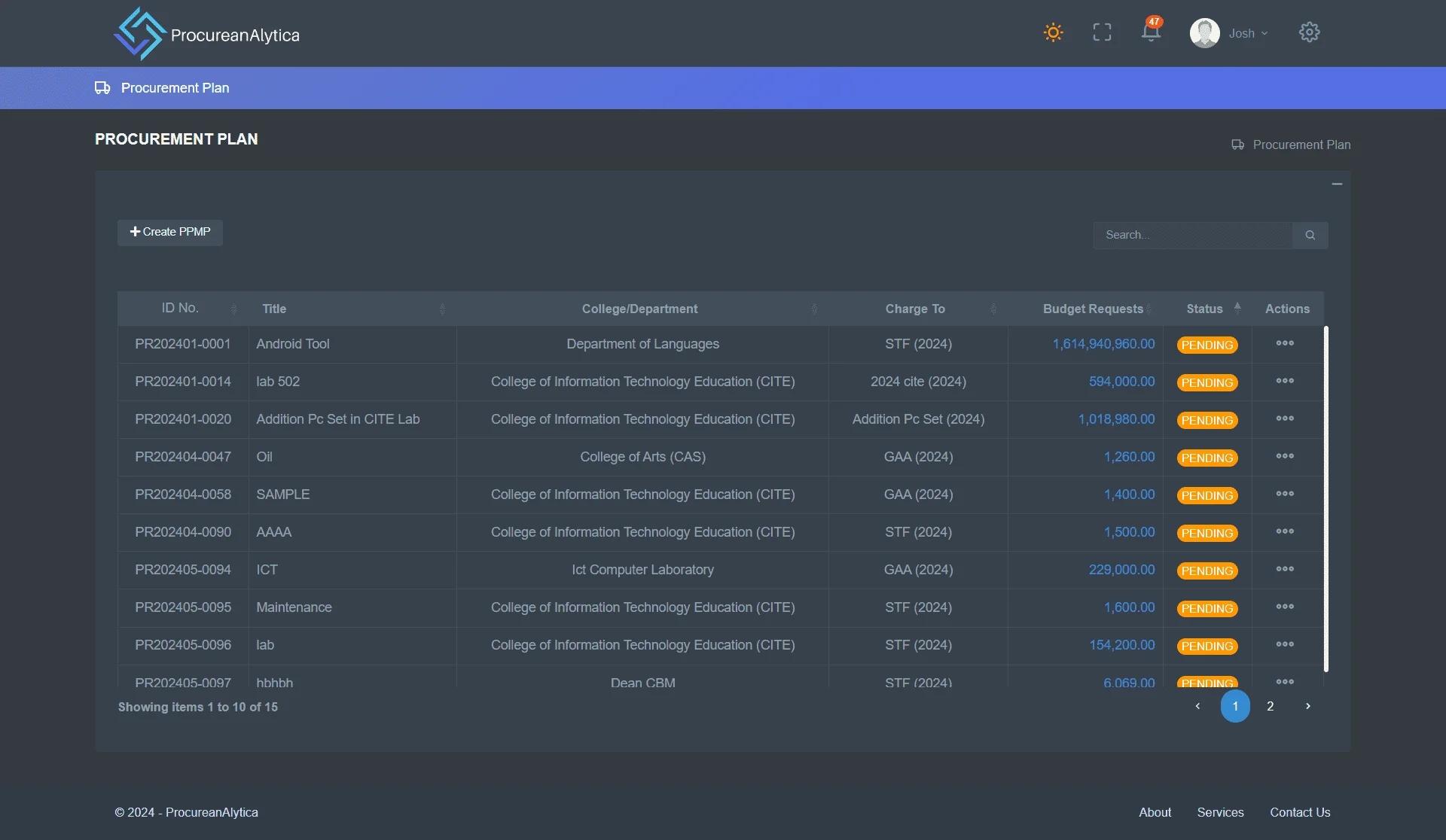Click Department of Languages cell
The width and height of the screenshot is (1446, 840).
pos(642,344)
